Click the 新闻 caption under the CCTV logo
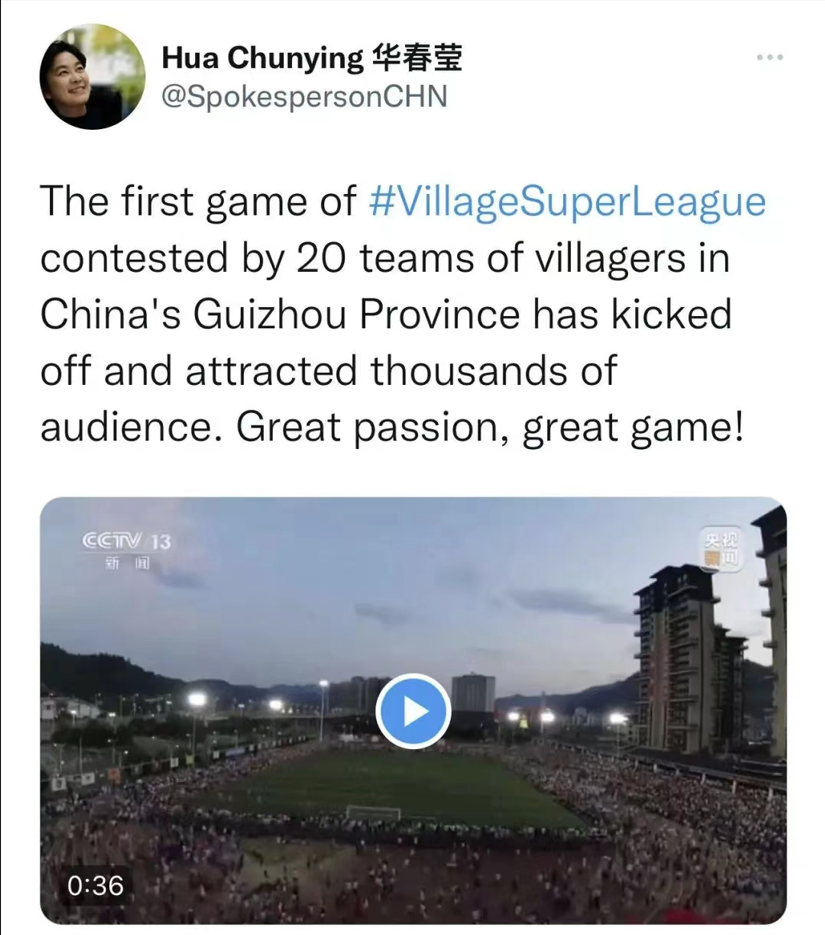The height and width of the screenshot is (935, 825). (126, 563)
